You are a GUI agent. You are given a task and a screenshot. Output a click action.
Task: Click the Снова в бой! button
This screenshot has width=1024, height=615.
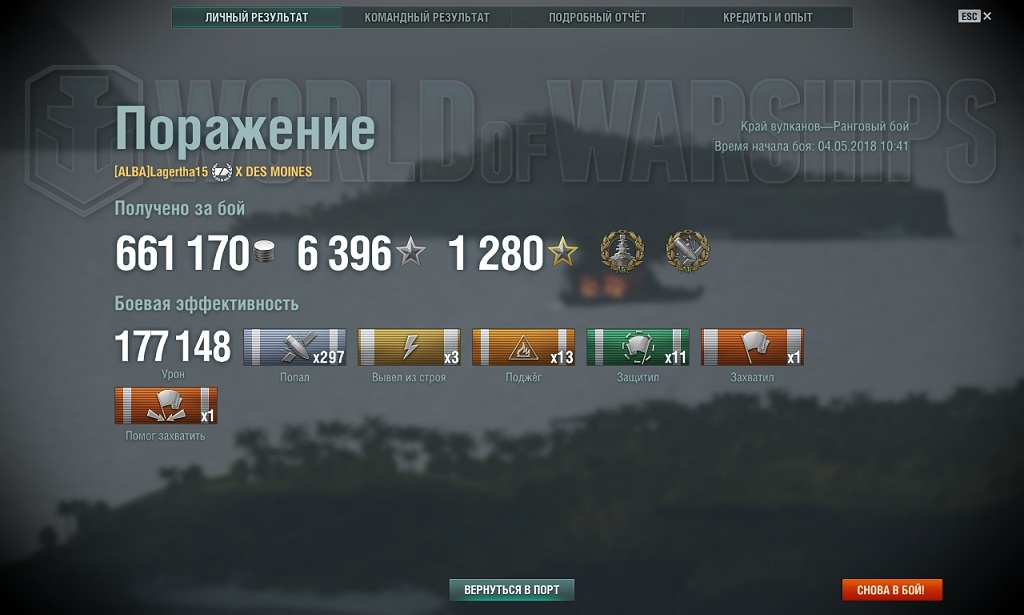pyautogui.click(x=891, y=590)
